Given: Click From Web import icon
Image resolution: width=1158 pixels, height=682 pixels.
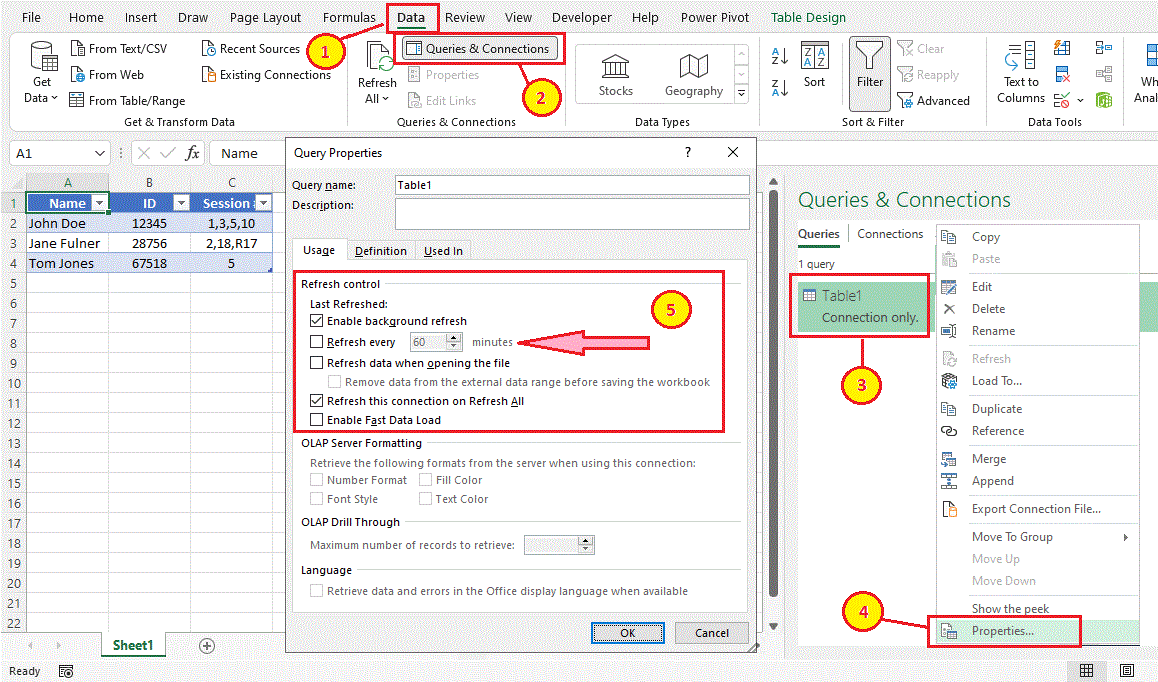Looking at the screenshot, I should [78, 75].
